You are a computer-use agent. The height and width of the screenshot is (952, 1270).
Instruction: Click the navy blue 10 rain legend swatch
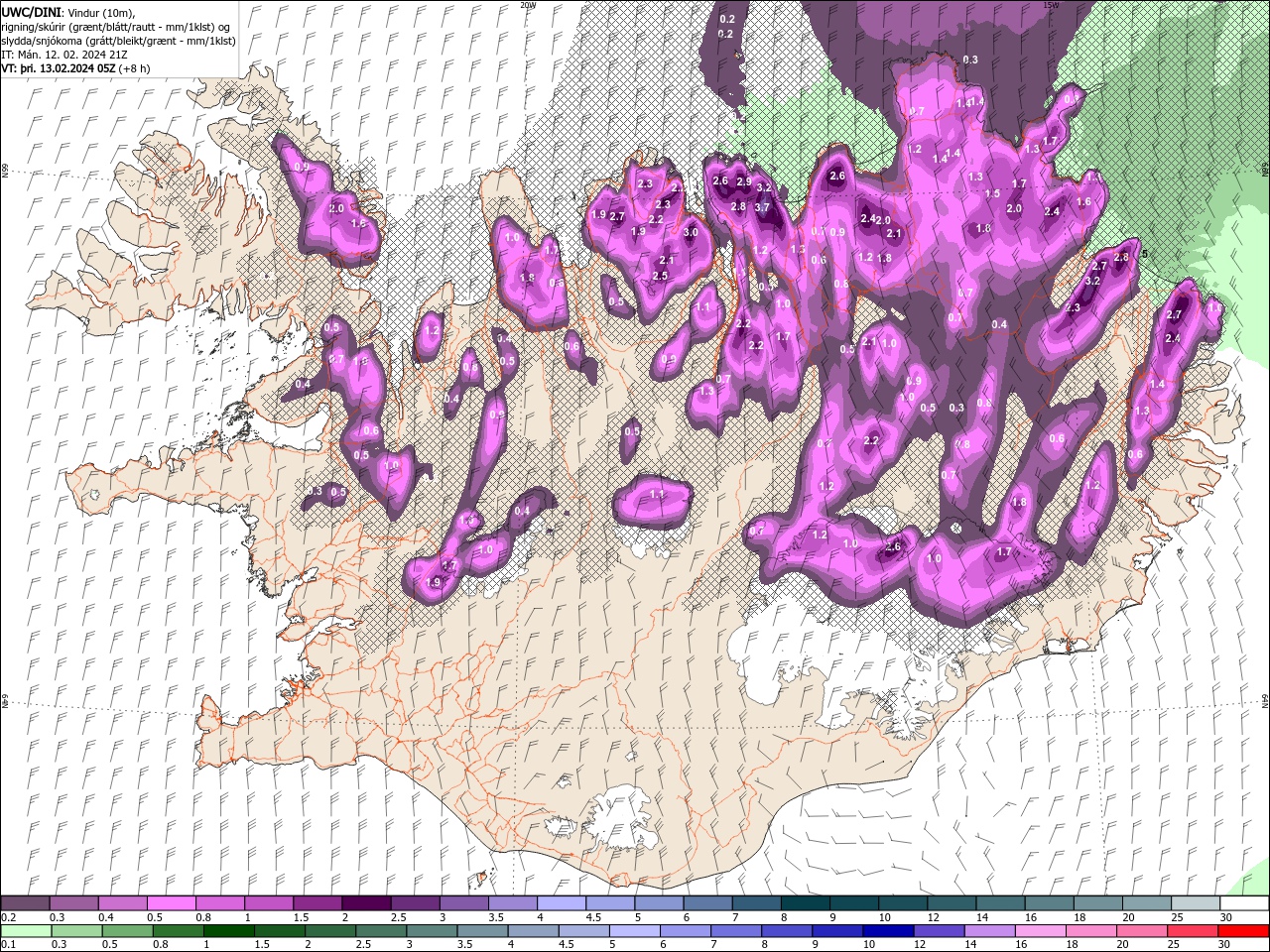pyautogui.click(x=887, y=930)
